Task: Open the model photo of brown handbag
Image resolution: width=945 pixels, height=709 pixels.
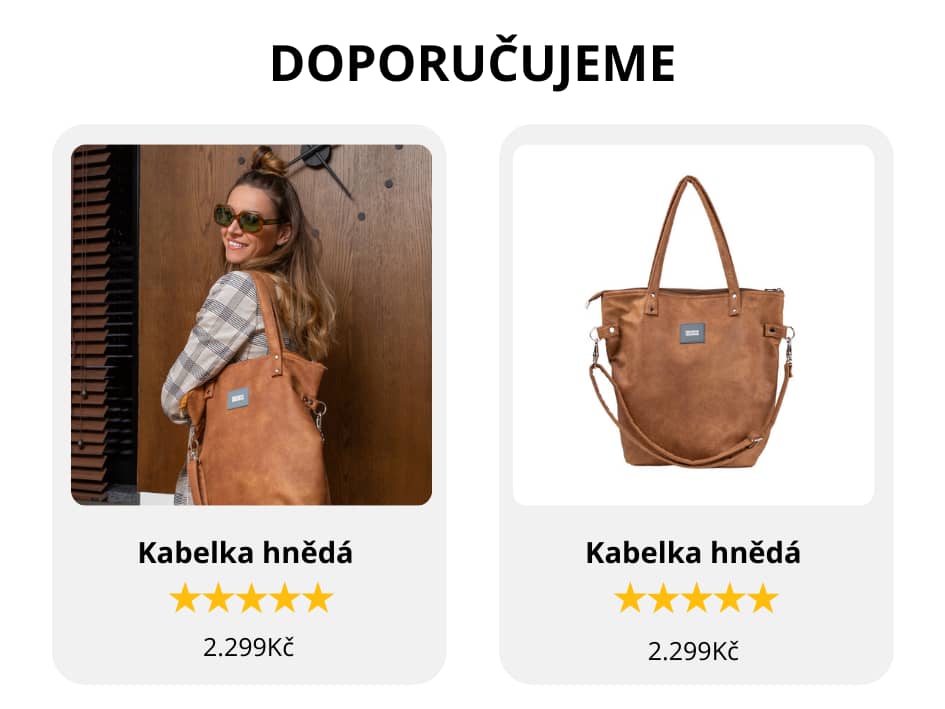Action: [x=251, y=324]
